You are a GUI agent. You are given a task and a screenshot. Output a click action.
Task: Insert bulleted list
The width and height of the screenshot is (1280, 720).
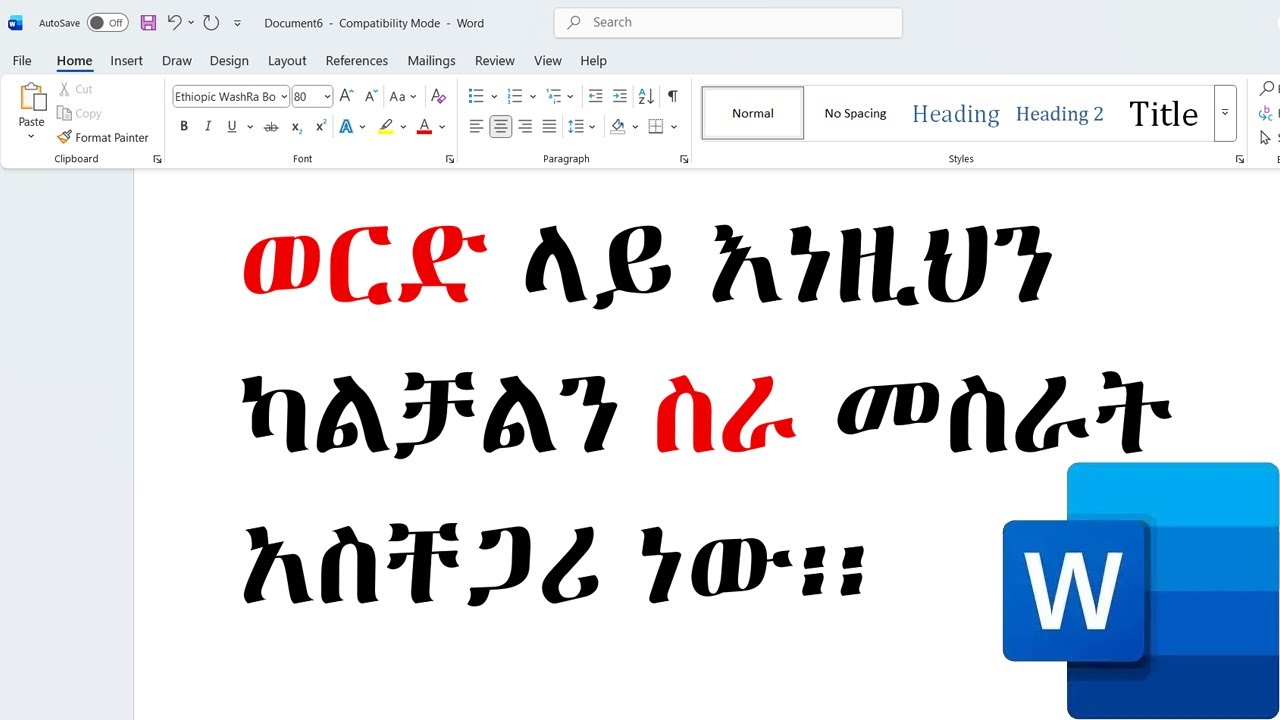pos(476,96)
